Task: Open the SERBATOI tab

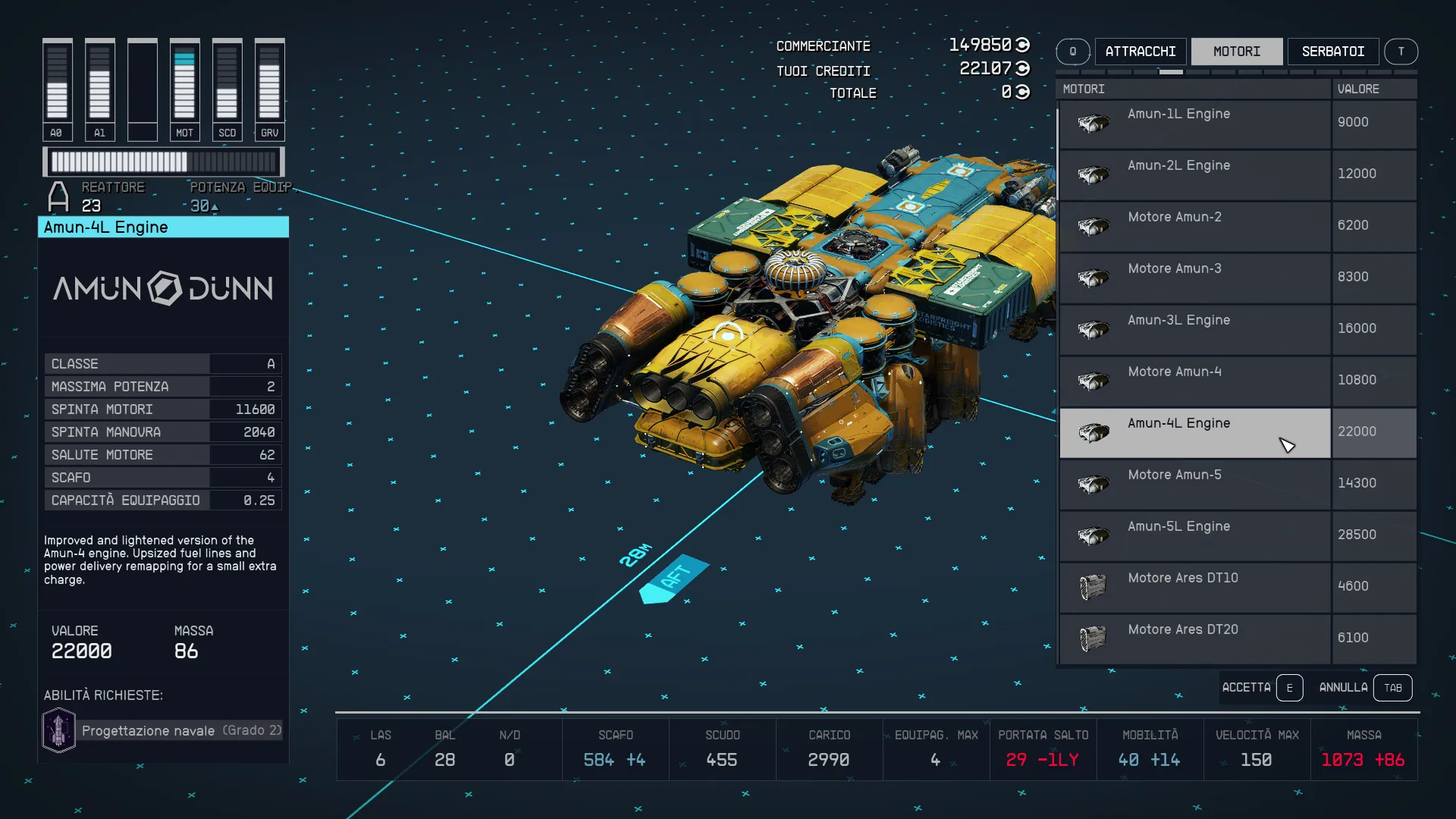Action: pos(1333,52)
